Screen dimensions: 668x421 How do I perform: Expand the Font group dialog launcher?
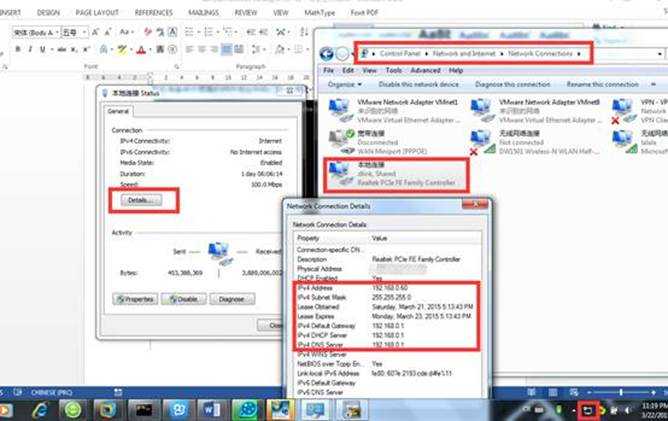[x=176, y=66]
